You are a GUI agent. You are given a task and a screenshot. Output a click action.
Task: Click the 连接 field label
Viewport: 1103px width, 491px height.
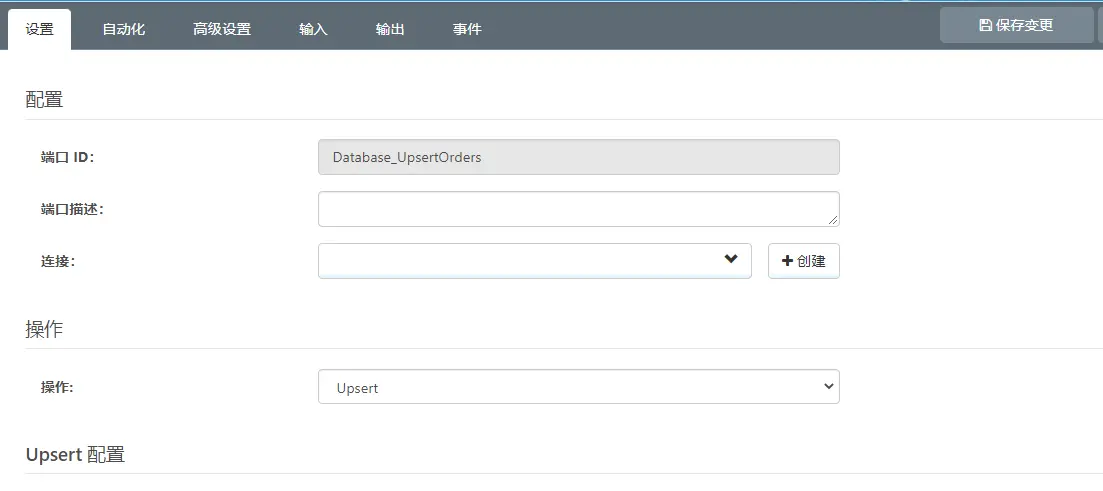[58, 261]
